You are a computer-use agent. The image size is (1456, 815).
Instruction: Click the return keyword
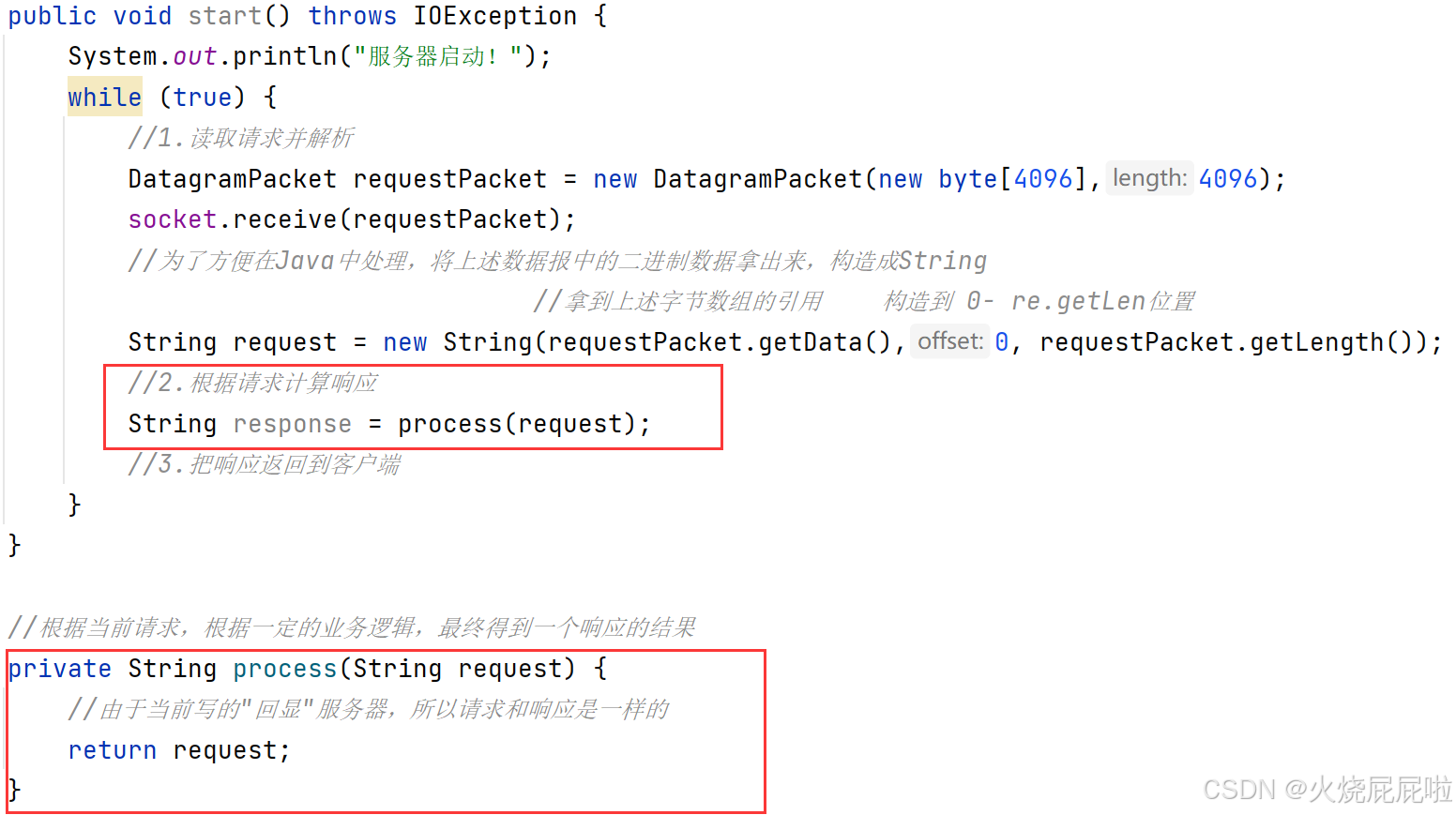tap(113, 750)
